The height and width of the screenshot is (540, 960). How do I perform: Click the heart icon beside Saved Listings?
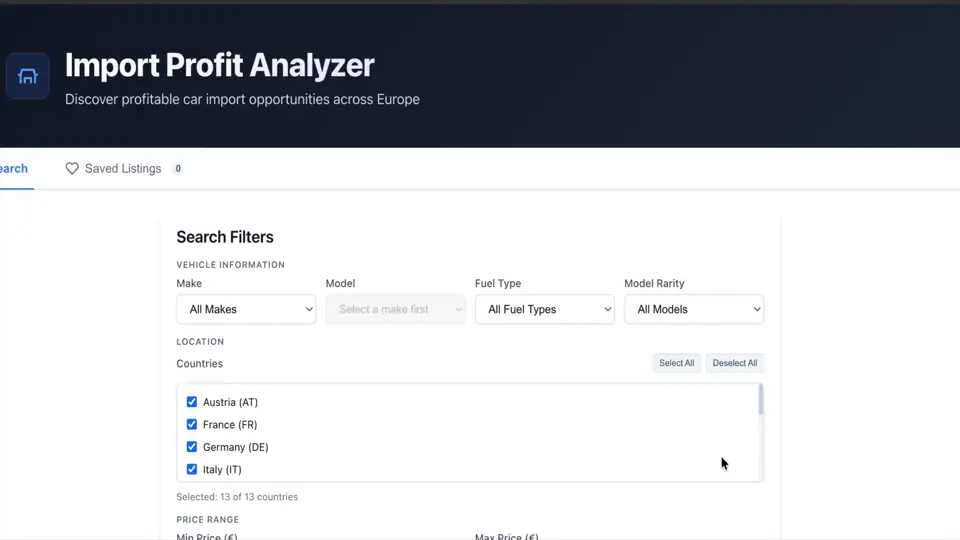[x=72, y=169]
